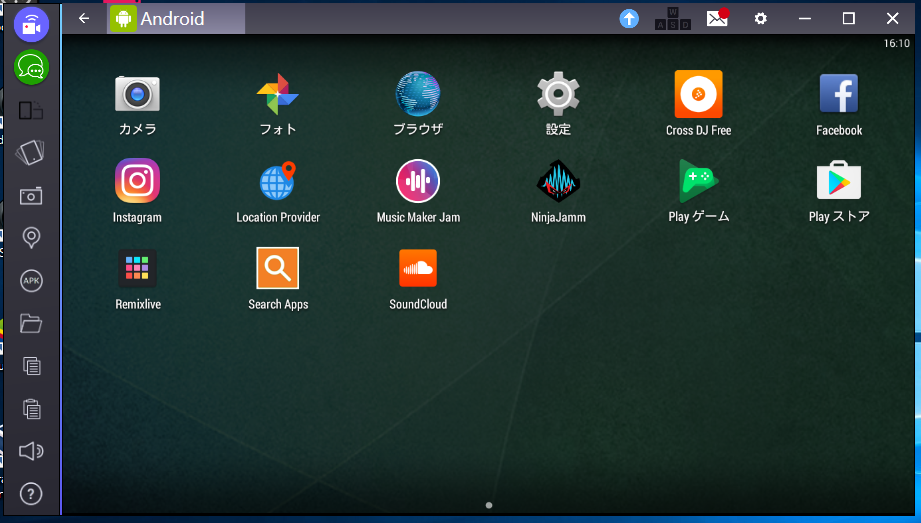This screenshot has width=921, height=523.
Task: Maximize the BlueStacks window
Action: [849, 19]
